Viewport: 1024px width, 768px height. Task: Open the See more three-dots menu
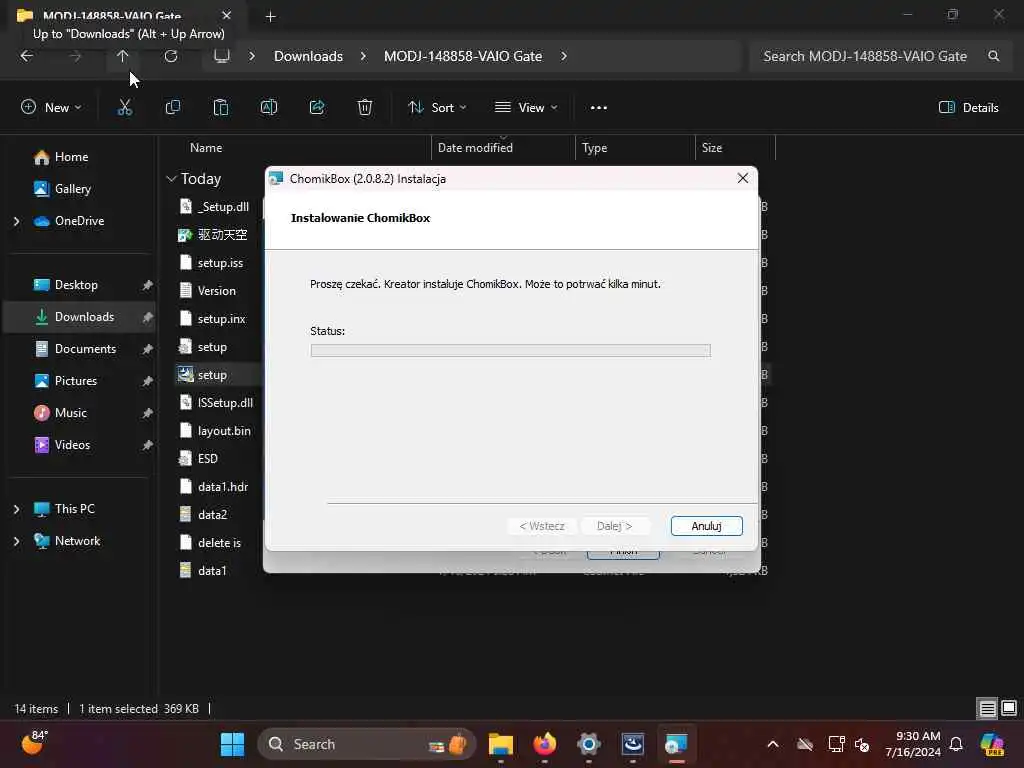pyautogui.click(x=599, y=108)
